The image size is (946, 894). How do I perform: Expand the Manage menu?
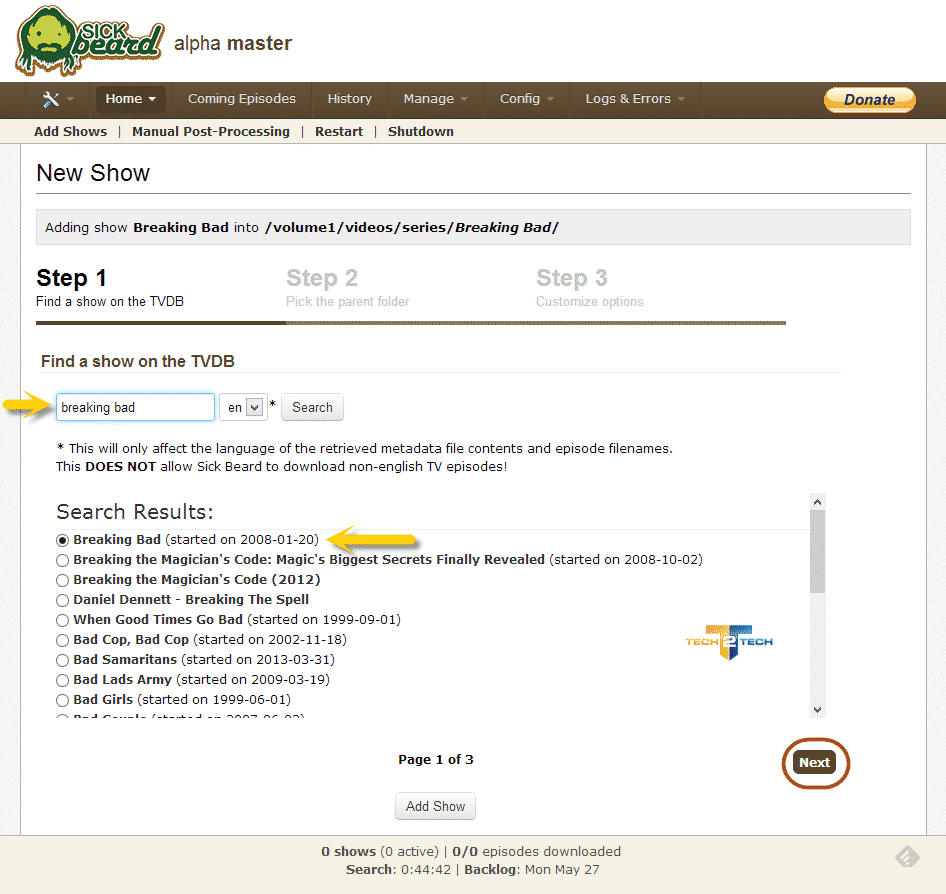pos(435,99)
